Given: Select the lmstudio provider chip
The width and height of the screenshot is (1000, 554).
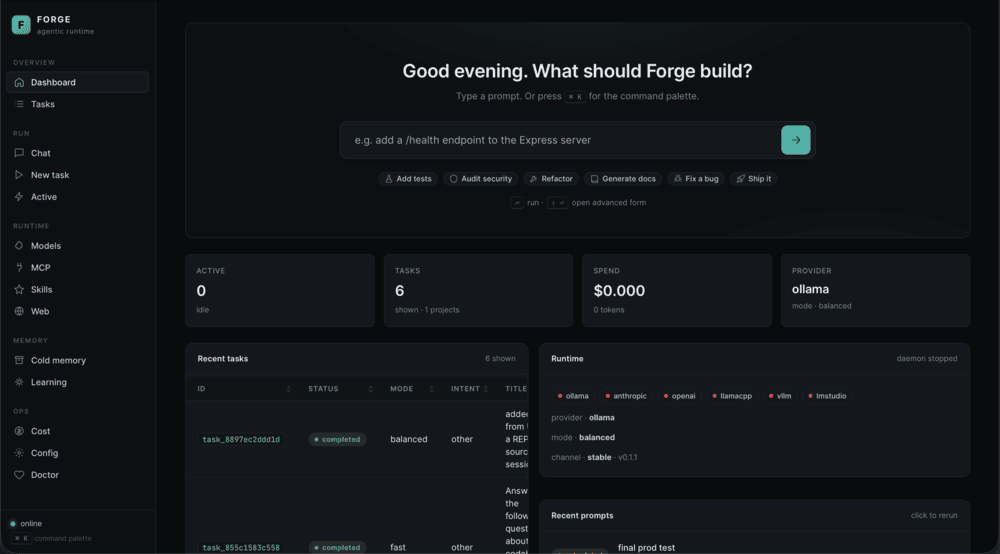Looking at the screenshot, I should click(827, 396).
